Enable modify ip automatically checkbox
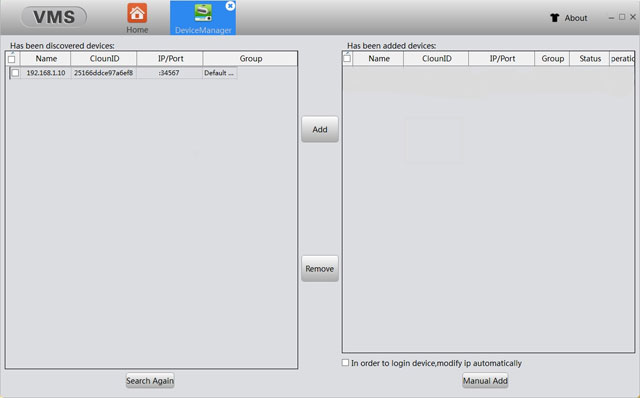Image resolution: width=640 pixels, height=398 pixels. [x=345, y=362]
